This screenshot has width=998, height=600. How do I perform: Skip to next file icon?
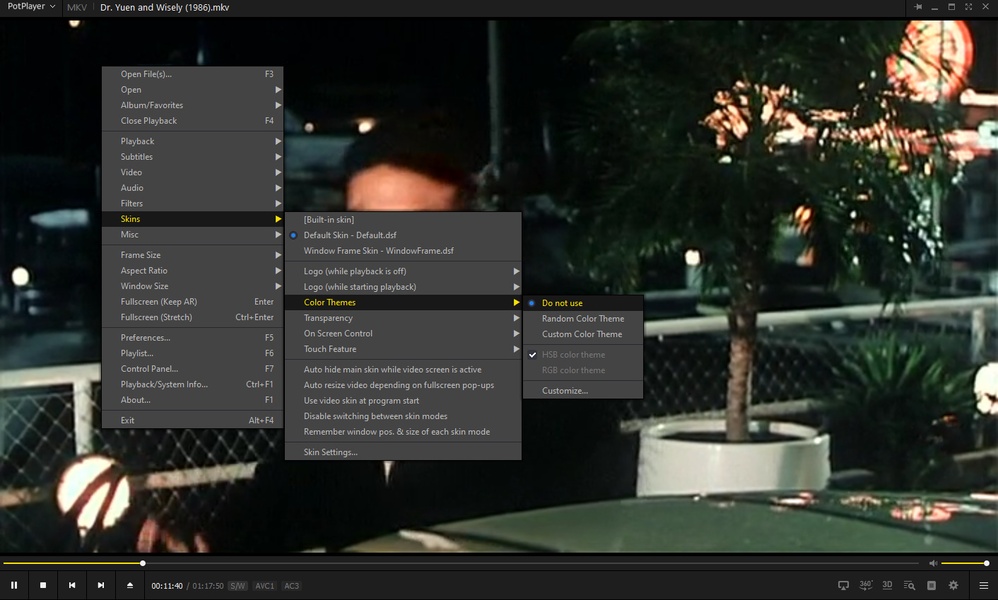point(101,585)
